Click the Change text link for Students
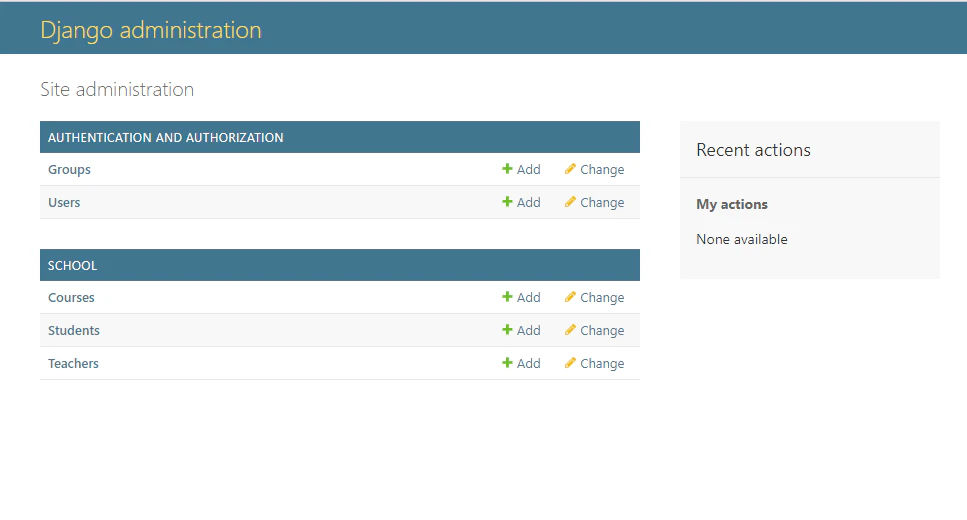The image size is (967, 520). pyautogui.click(x=602, y=330)
